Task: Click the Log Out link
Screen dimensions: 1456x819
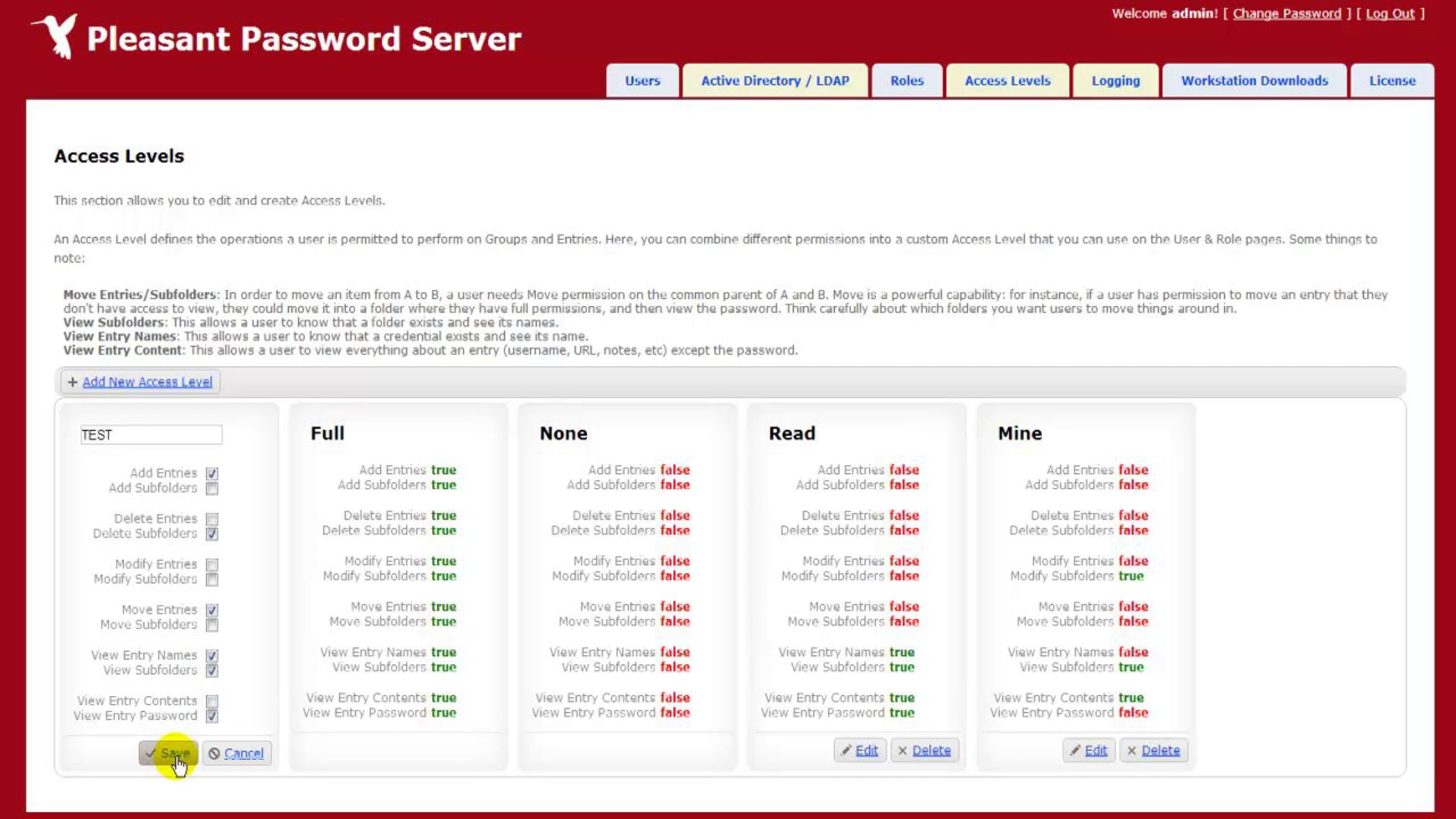Action: (1390, 13)
